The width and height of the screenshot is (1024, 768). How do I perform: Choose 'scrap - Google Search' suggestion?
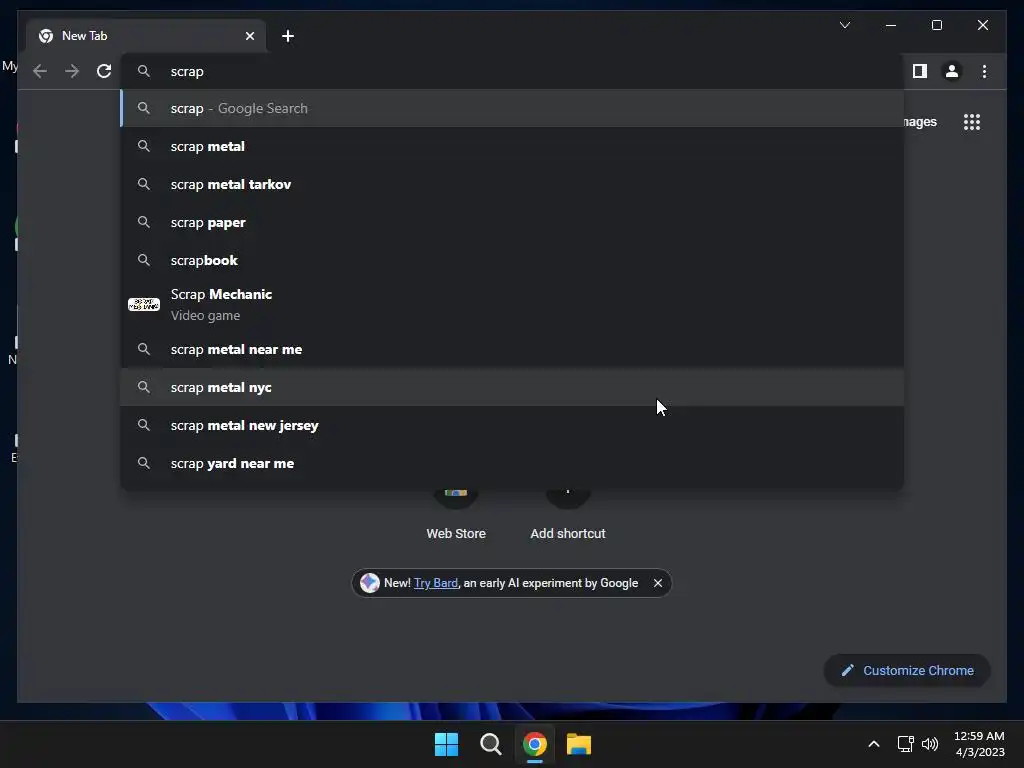tap(513, 108)
